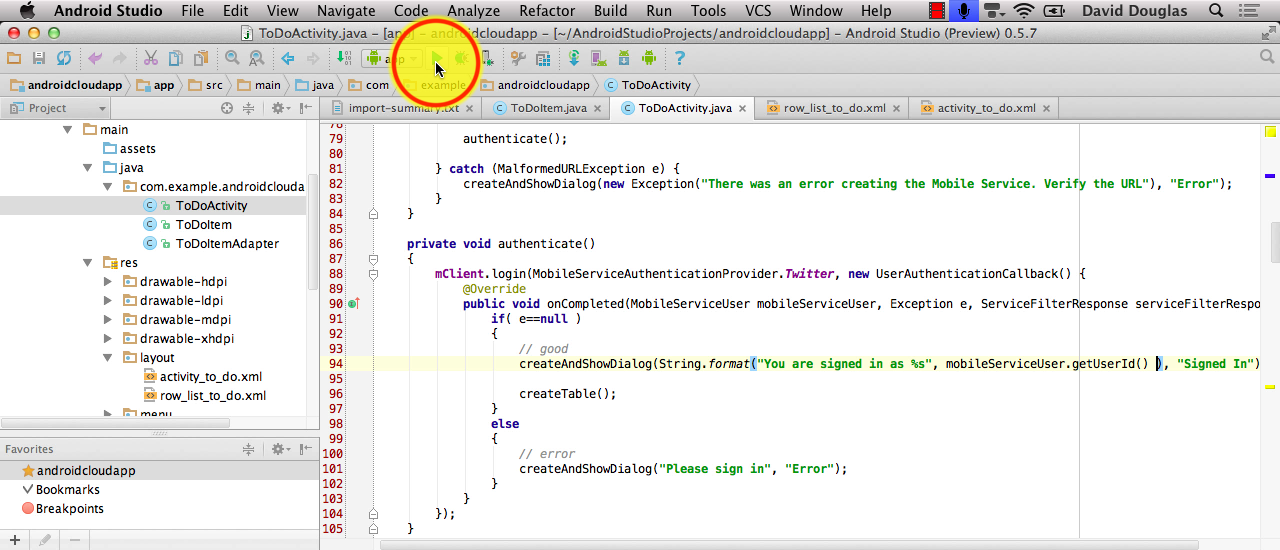Click the Debug bug icon

click(x=461, y=58)
